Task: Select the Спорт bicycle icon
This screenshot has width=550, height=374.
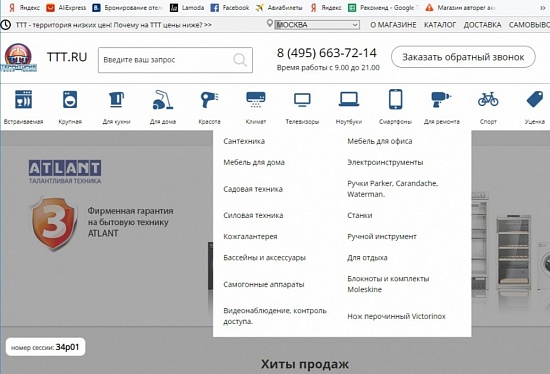Action: [488, 99]
